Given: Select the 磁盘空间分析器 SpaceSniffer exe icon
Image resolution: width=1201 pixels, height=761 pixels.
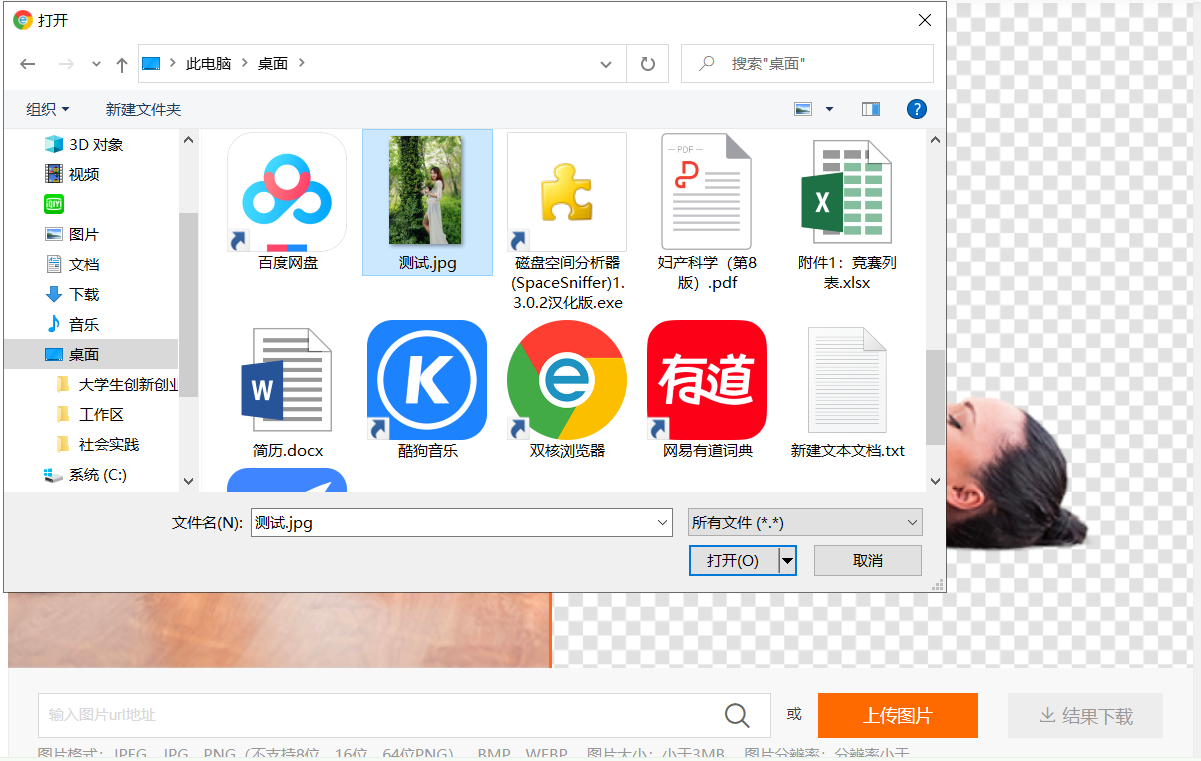Looking at the screenshot, I should pyautogui.click(x=567, y=192).
